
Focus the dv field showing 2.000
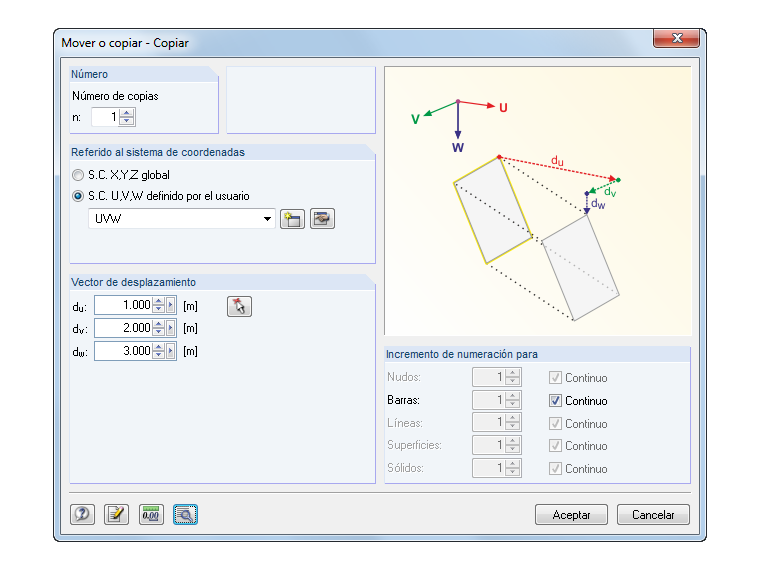click(124, 328)
